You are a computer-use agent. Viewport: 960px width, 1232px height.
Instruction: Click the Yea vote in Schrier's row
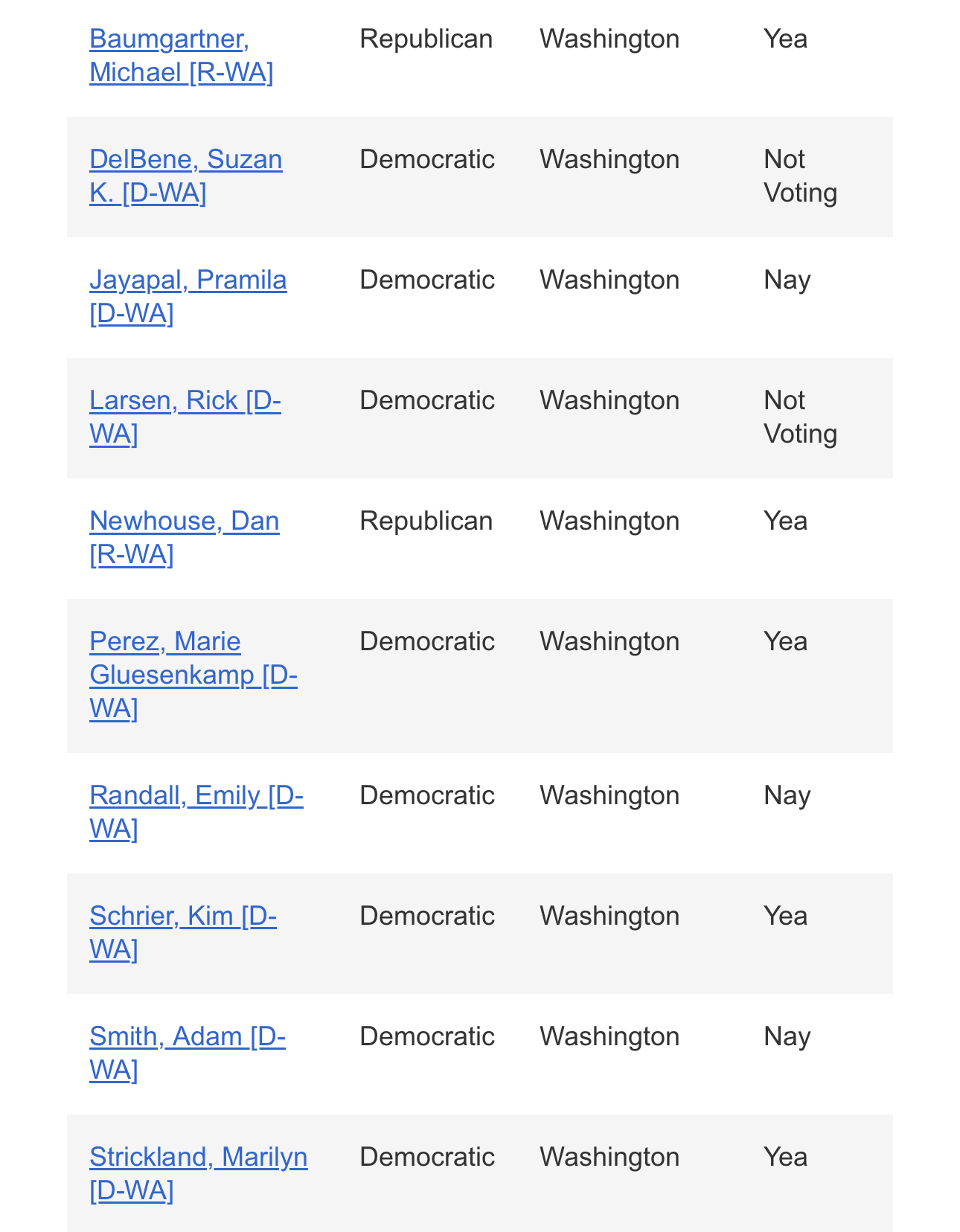[x=785, y=917]
